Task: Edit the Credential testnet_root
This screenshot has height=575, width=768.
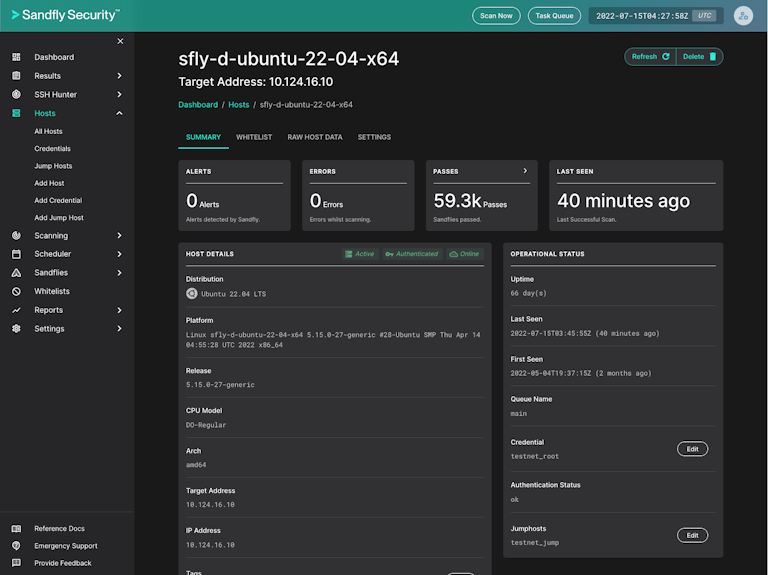Action: [x=692, y=449]
